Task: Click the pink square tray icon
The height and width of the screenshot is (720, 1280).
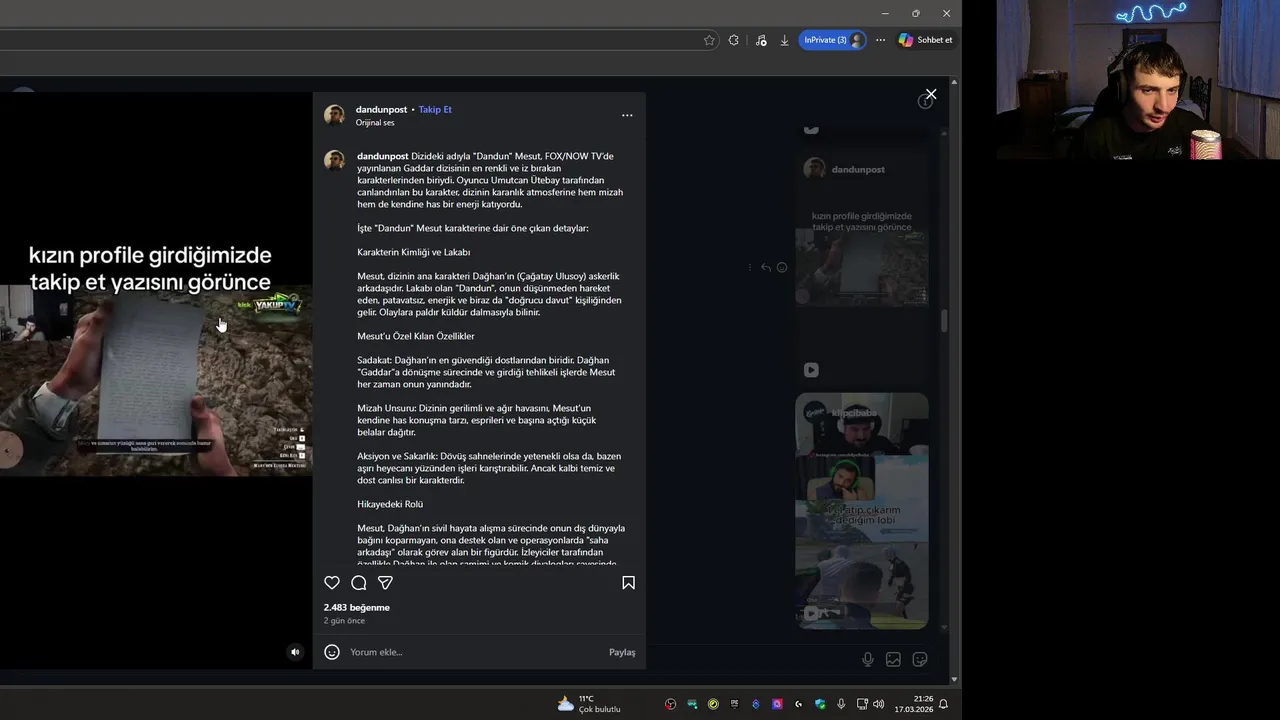Action: [777, 704]
